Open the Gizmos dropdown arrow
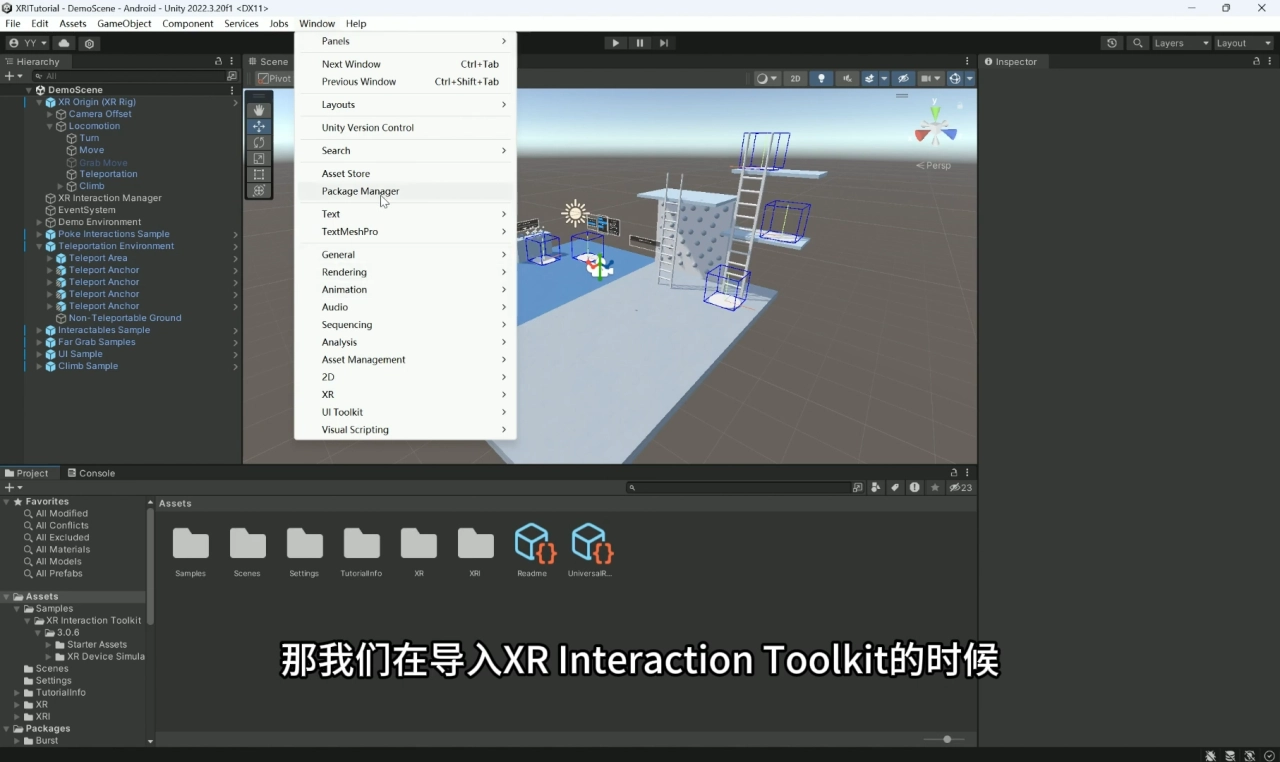Screen dimensions: 1280x762 970,78
